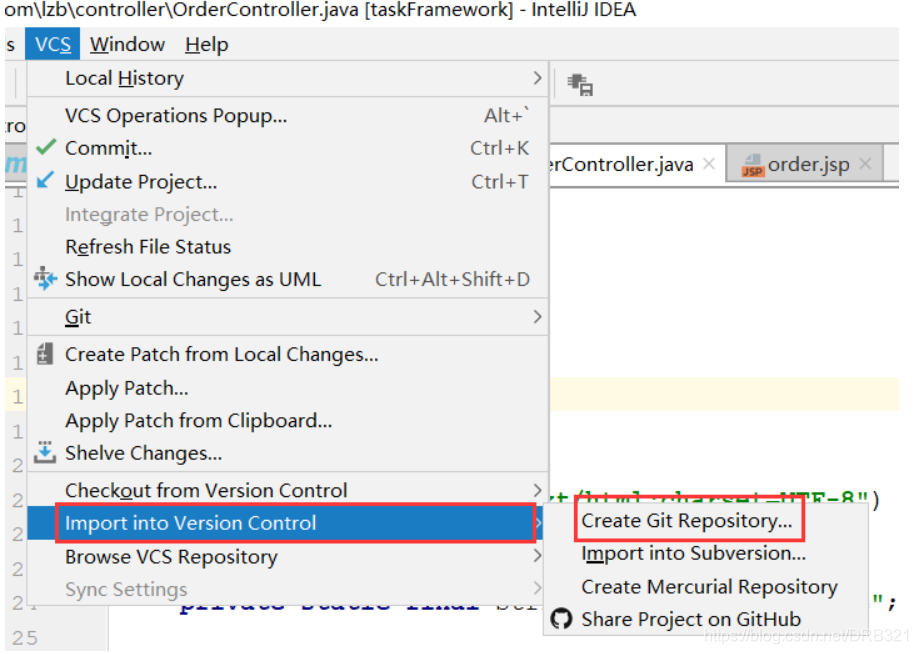Select Share Project on GitHub
The height and width of the screenshot is (654, 918).
coord(705,619)
